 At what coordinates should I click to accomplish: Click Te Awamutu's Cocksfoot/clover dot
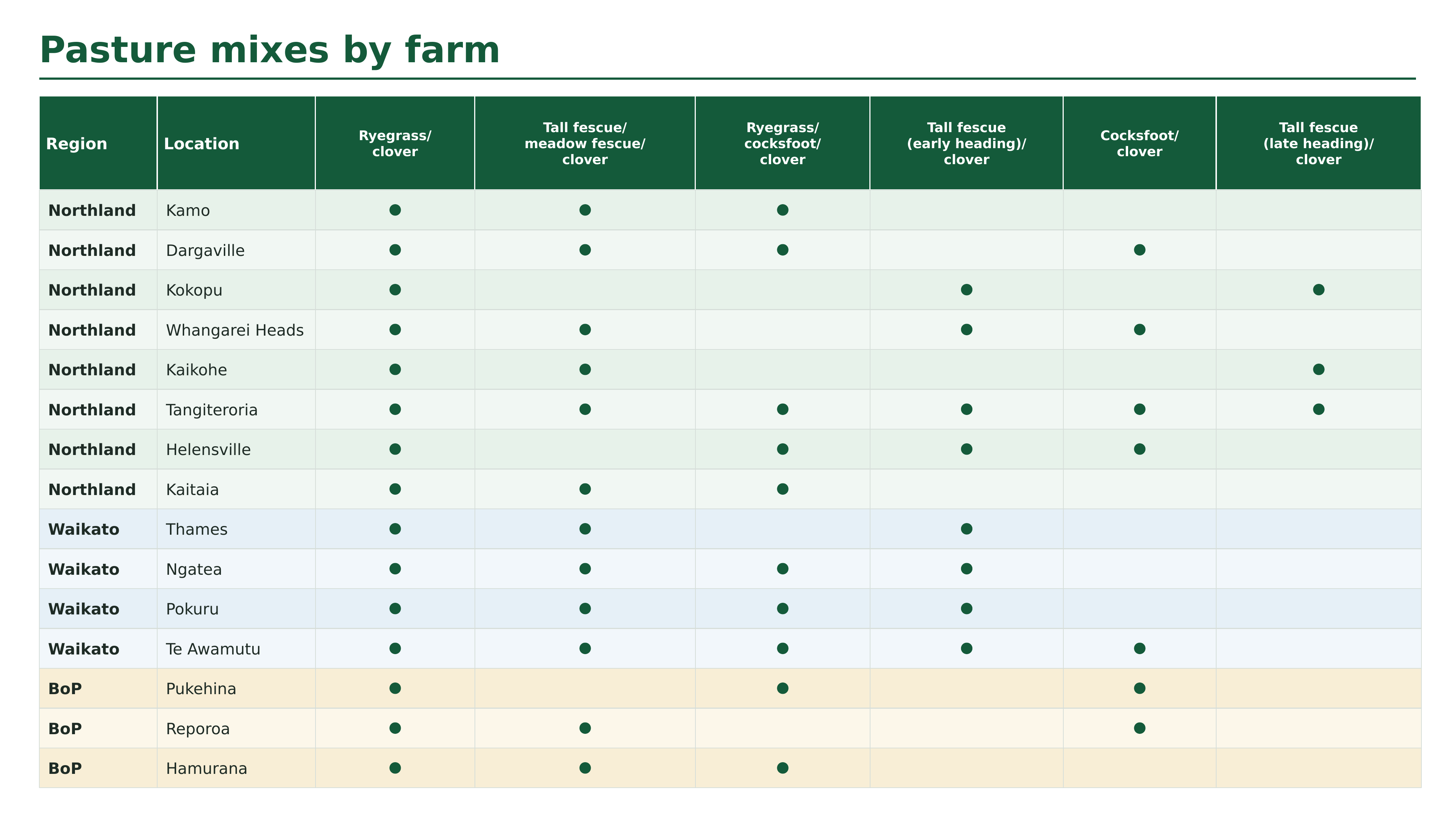[1139, 648]
